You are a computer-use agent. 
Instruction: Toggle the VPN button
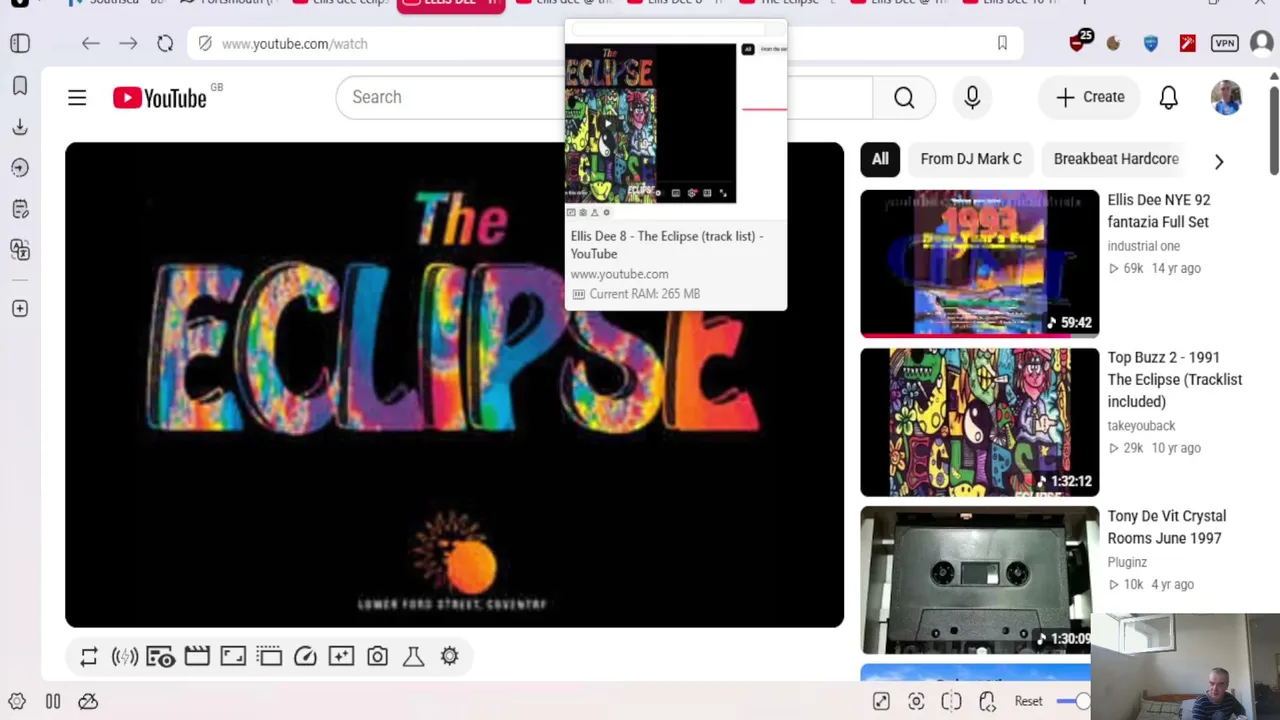tap(1224, 43)
